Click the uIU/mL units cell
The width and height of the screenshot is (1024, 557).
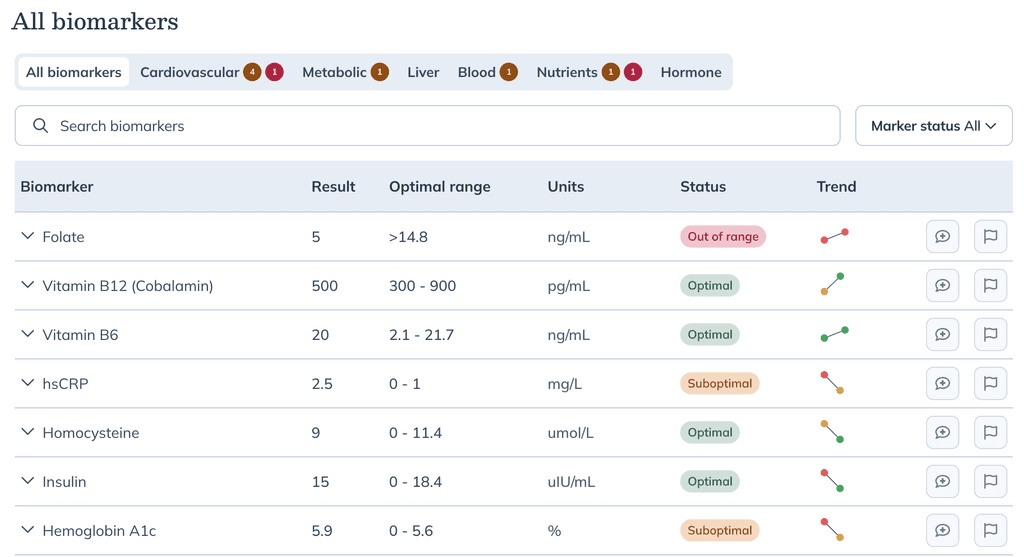tap(571, 481)
